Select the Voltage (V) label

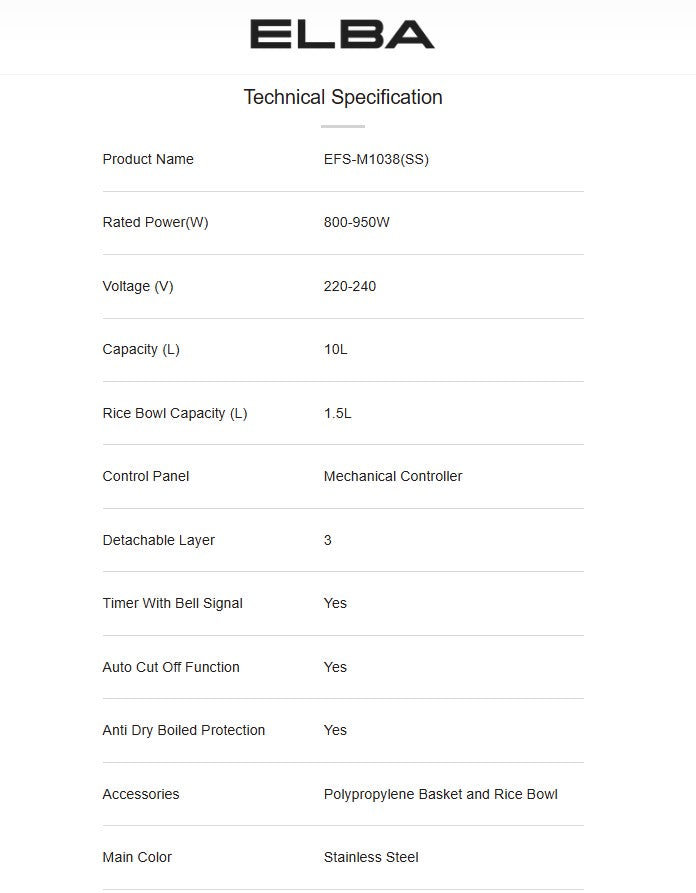138,286
